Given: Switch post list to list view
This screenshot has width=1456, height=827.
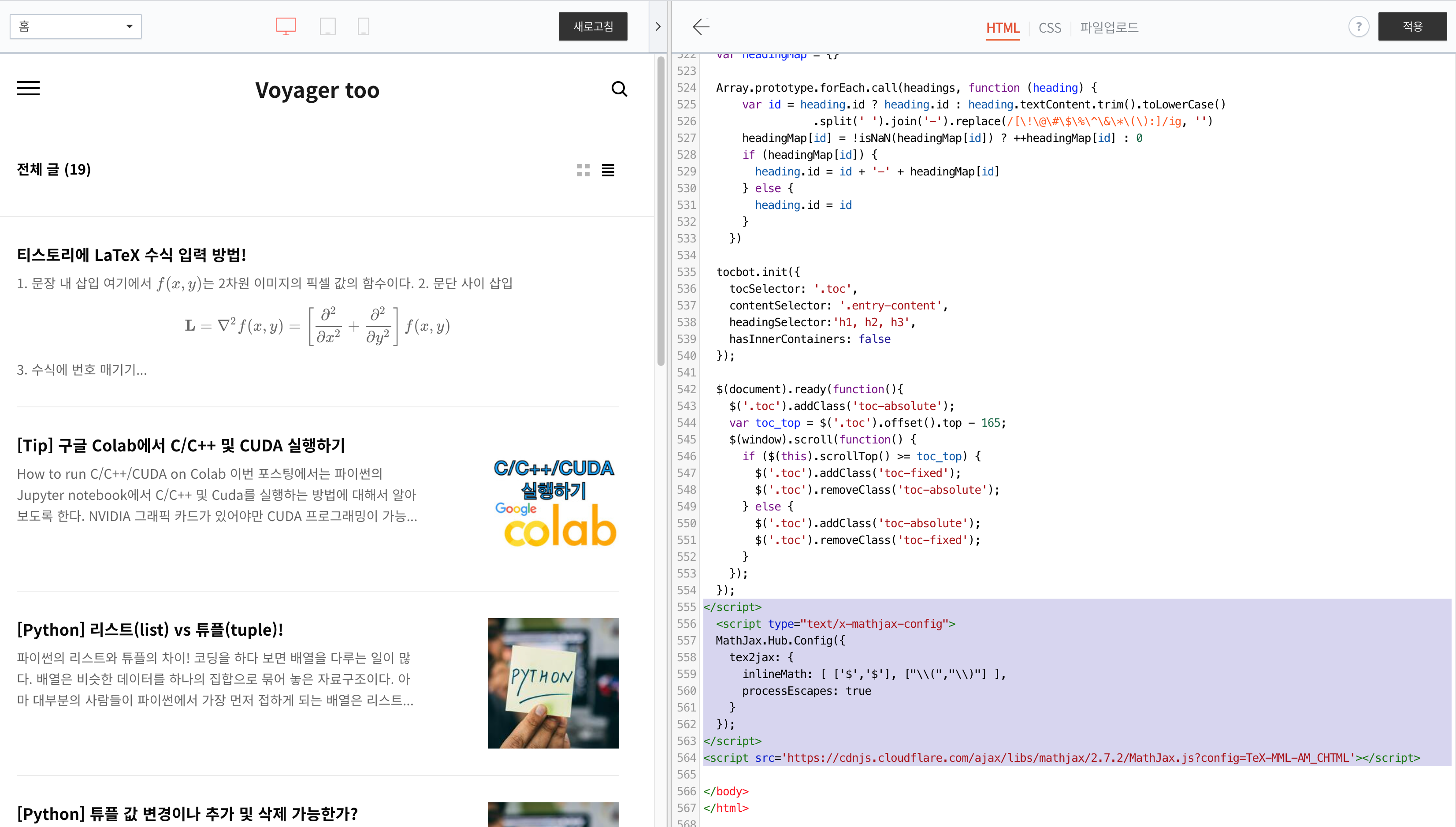Looking at the screenshot, I should [608, 171].
